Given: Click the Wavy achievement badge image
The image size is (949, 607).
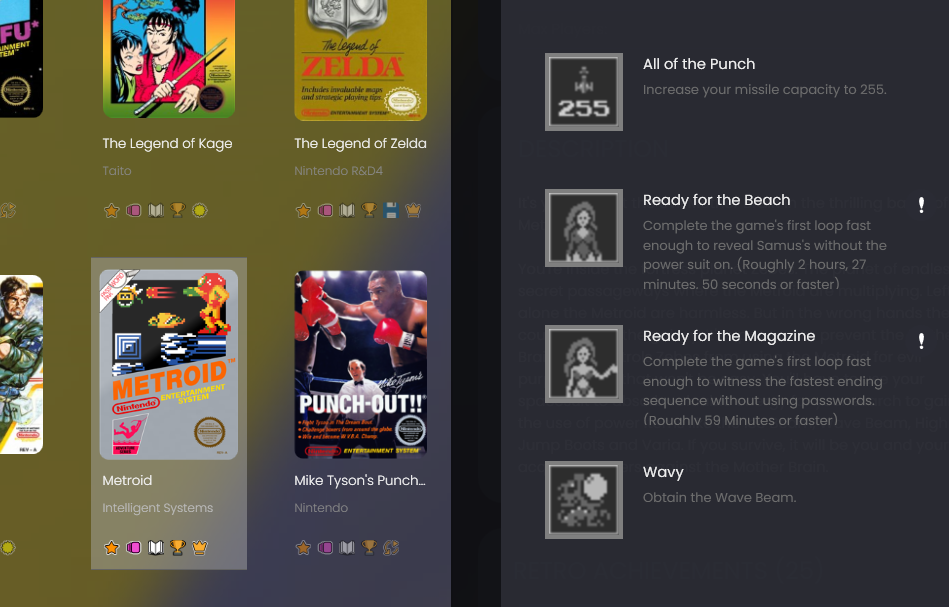Looking at the screenshot, I should 584,500.
